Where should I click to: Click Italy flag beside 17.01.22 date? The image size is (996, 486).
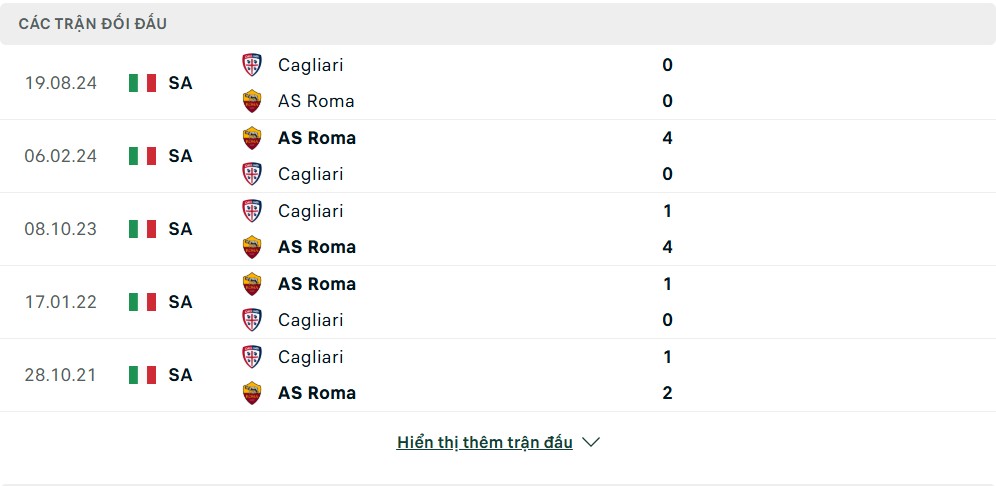pyautogui.click(x=142, y=302)
